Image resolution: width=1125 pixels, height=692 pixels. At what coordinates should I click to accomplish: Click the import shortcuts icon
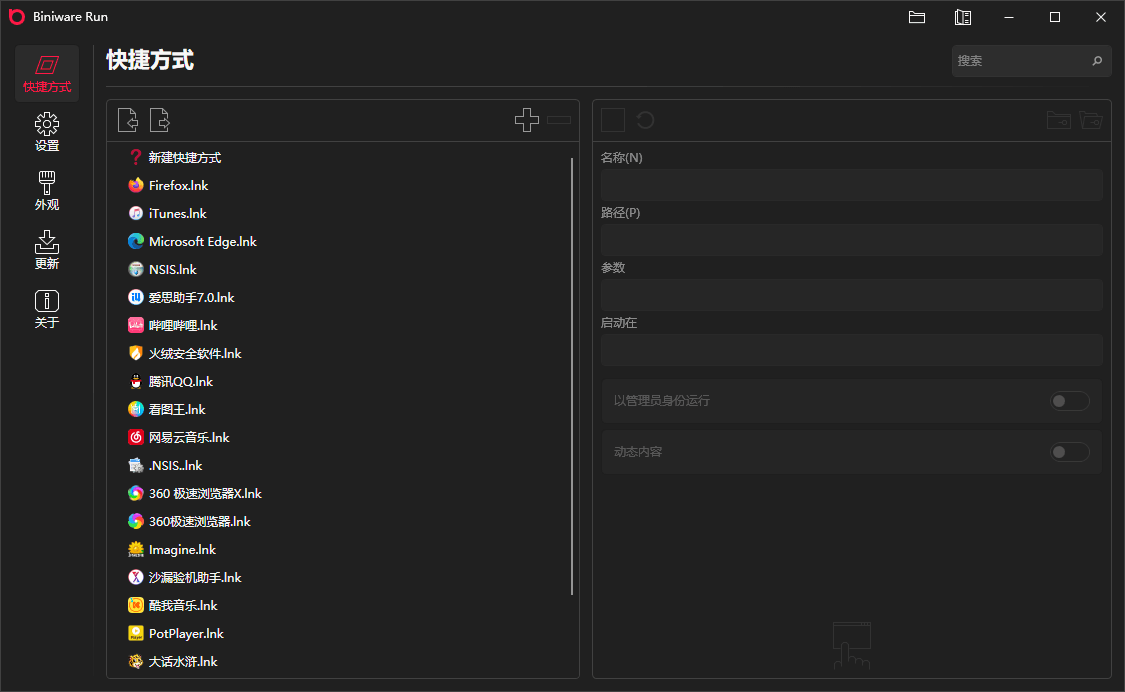[127, 120]
